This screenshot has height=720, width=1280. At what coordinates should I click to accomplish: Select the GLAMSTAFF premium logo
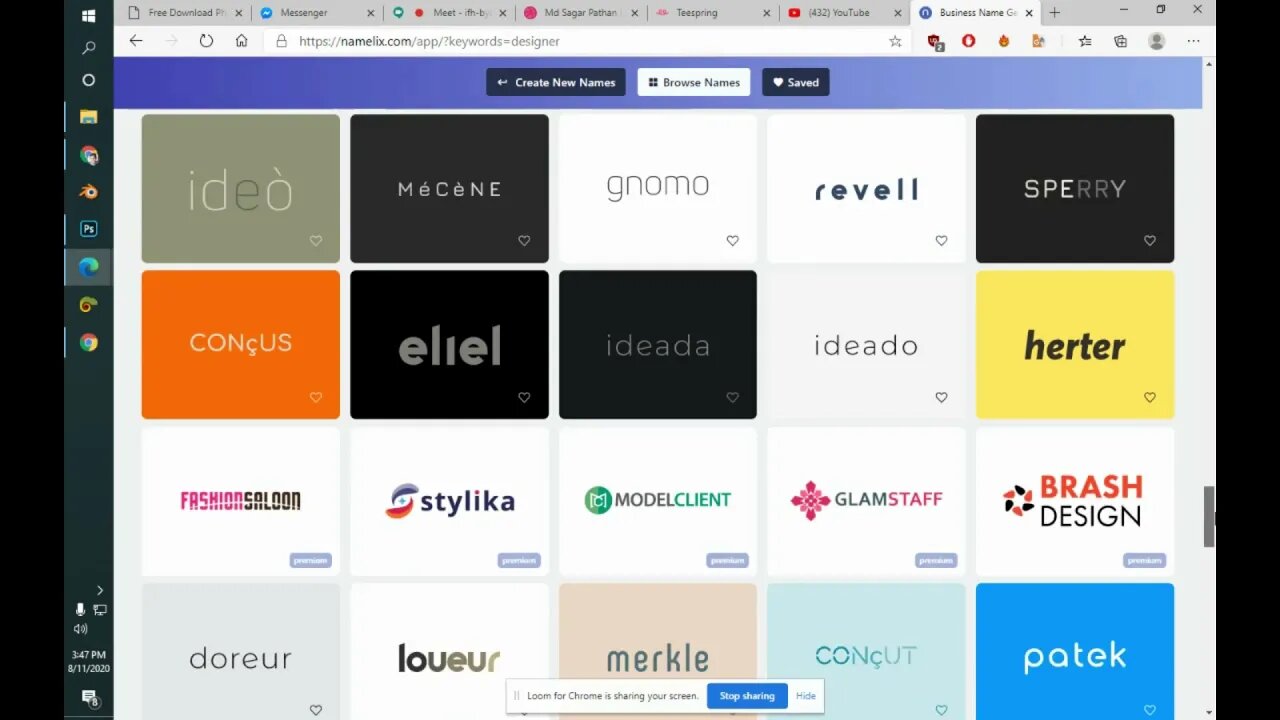[866, 501]
